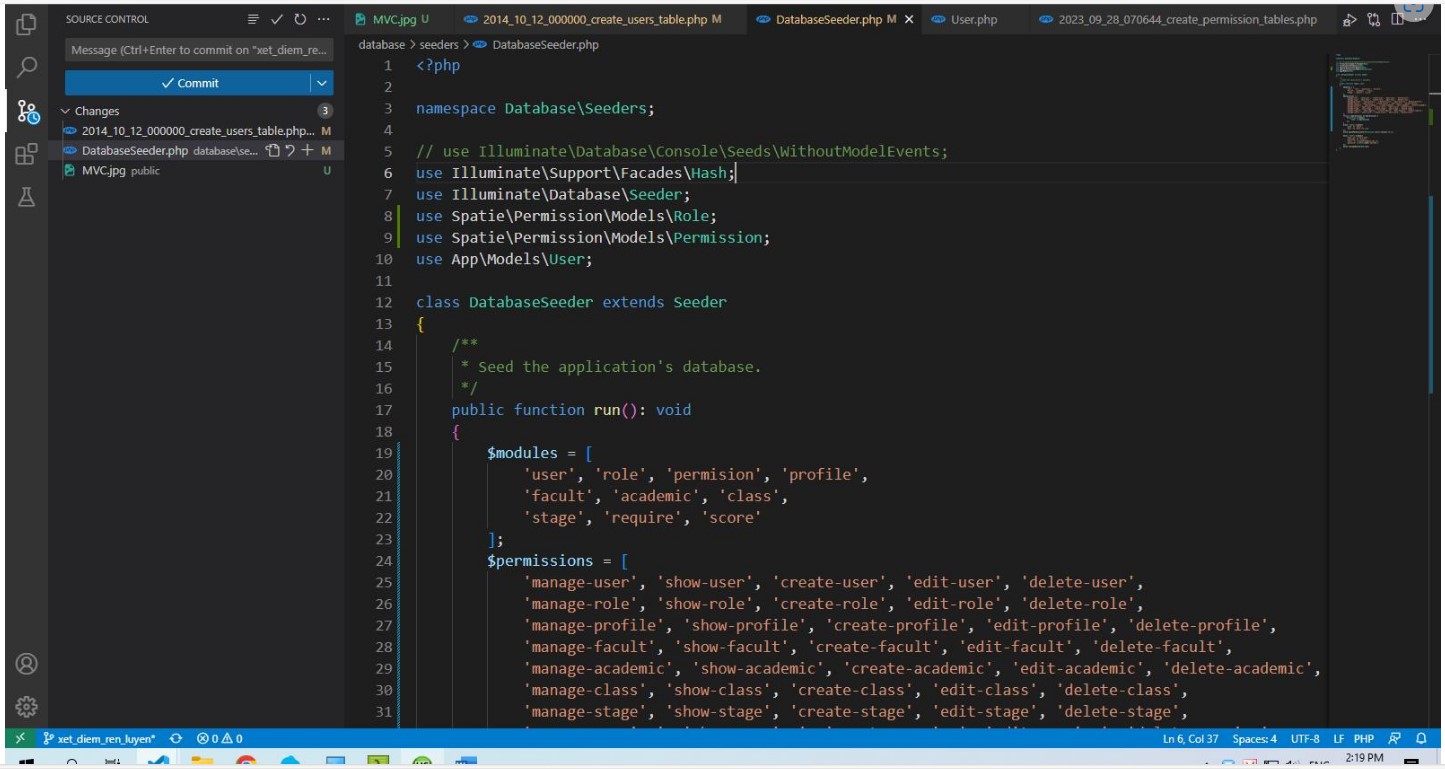This screenshot has width=1445, height=769.
Task: Open the Explorer view in activity bar
Action: click(27, 24)
